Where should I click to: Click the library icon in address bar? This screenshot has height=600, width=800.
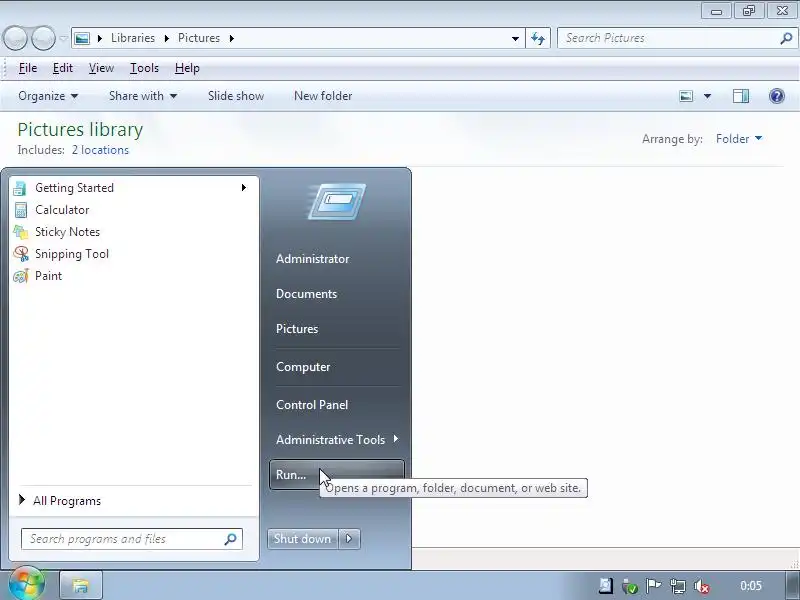pyautogui.click(x=82, y=38)
